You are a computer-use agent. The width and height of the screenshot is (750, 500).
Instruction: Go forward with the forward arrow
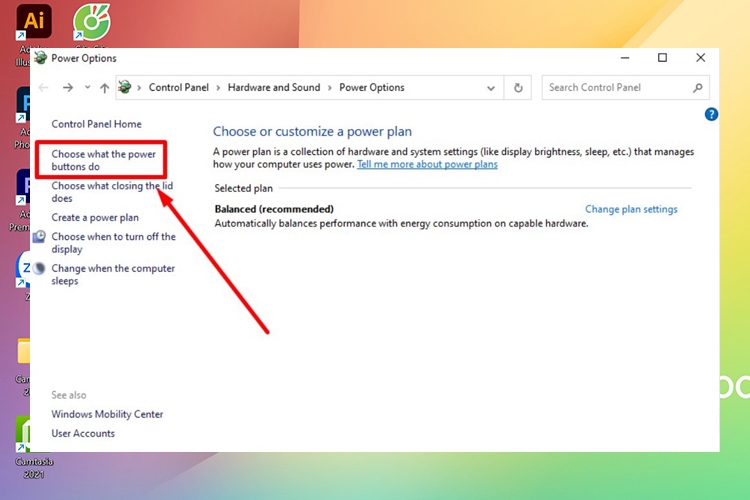68,88
